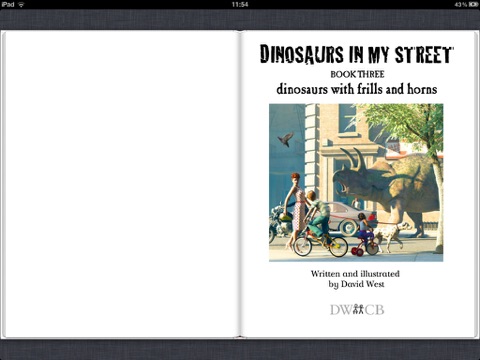Tap the battery percentage text

[461, 4]
